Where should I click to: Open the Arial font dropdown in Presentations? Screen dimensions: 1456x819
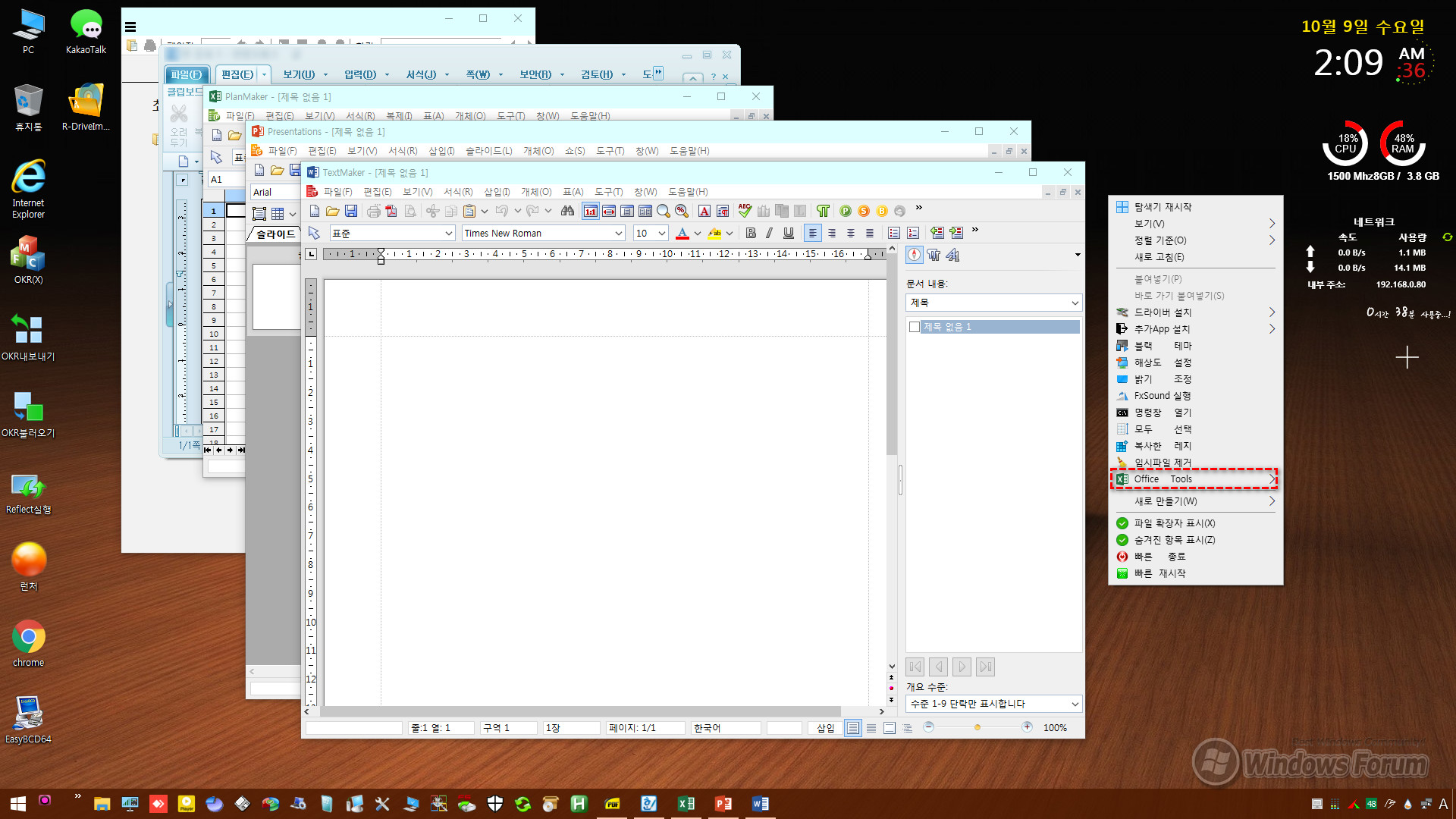coord(275,193)
